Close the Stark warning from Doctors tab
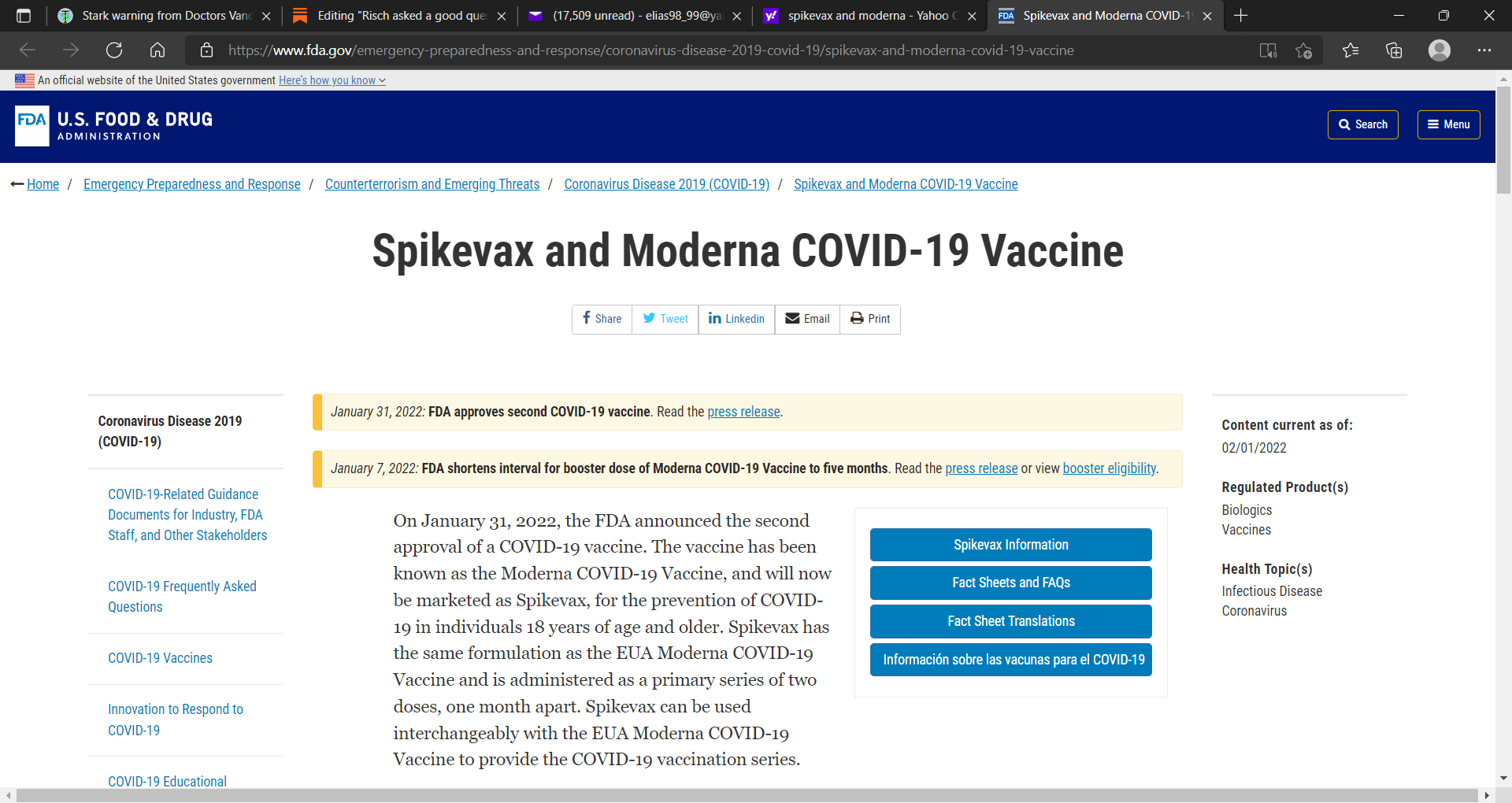Viewport: 1512px width, 803px height. [x=266, y=16]
